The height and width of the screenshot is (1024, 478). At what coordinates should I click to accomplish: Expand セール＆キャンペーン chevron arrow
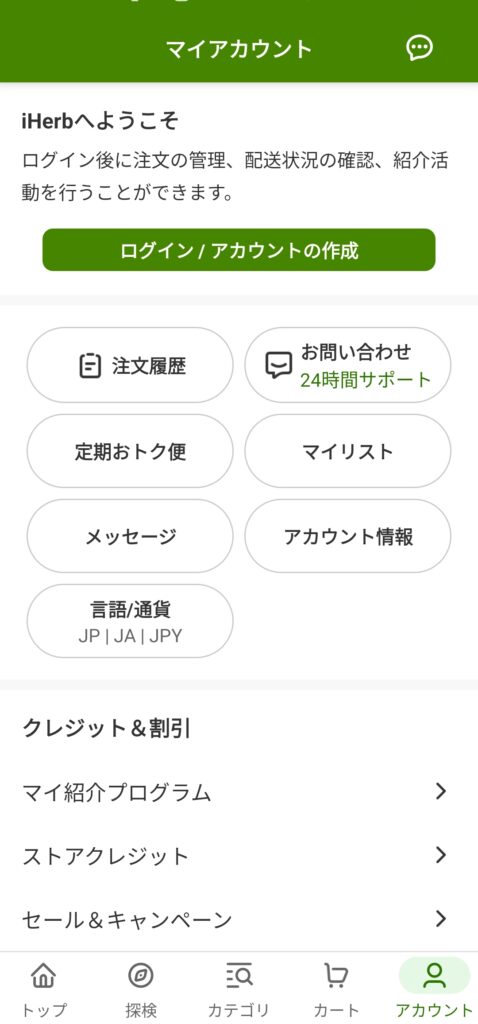441,919
